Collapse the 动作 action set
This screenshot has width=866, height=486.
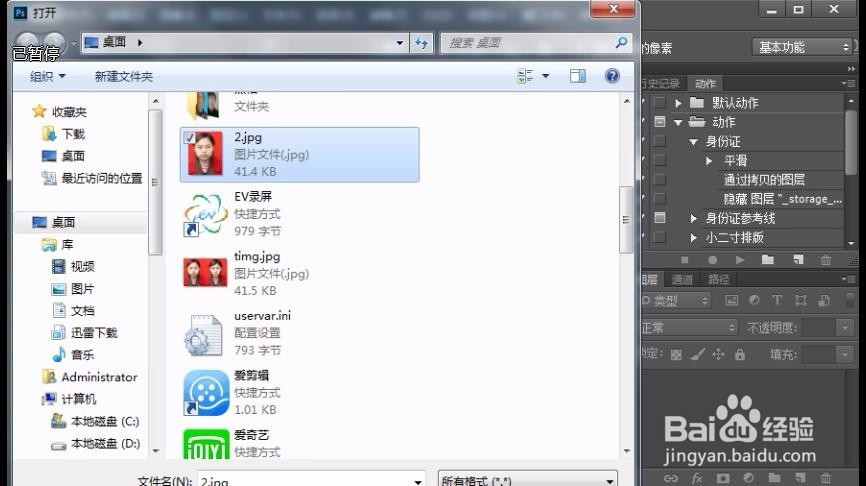coord(678,123)
